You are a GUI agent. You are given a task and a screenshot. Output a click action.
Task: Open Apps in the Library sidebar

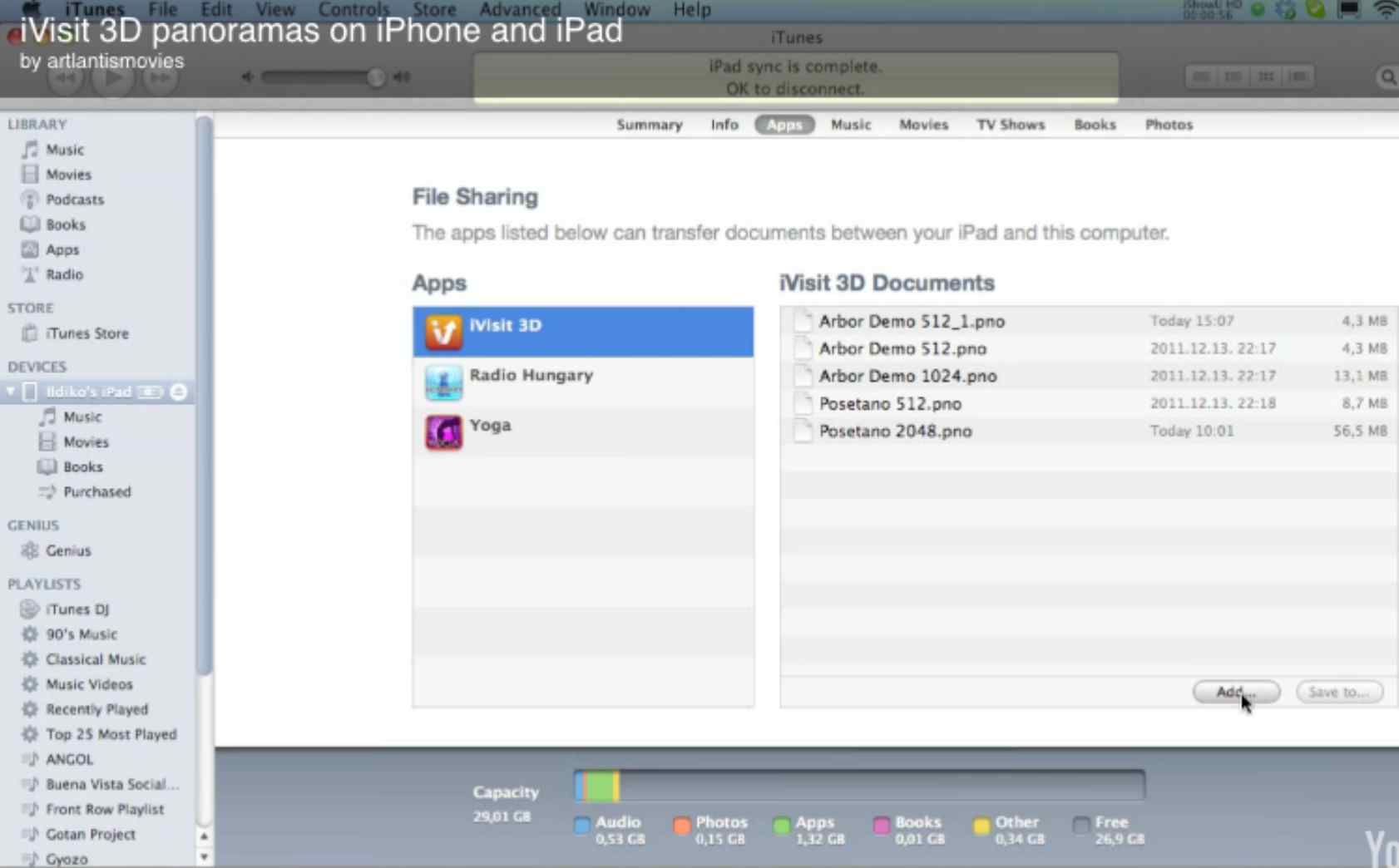(62, 249)
